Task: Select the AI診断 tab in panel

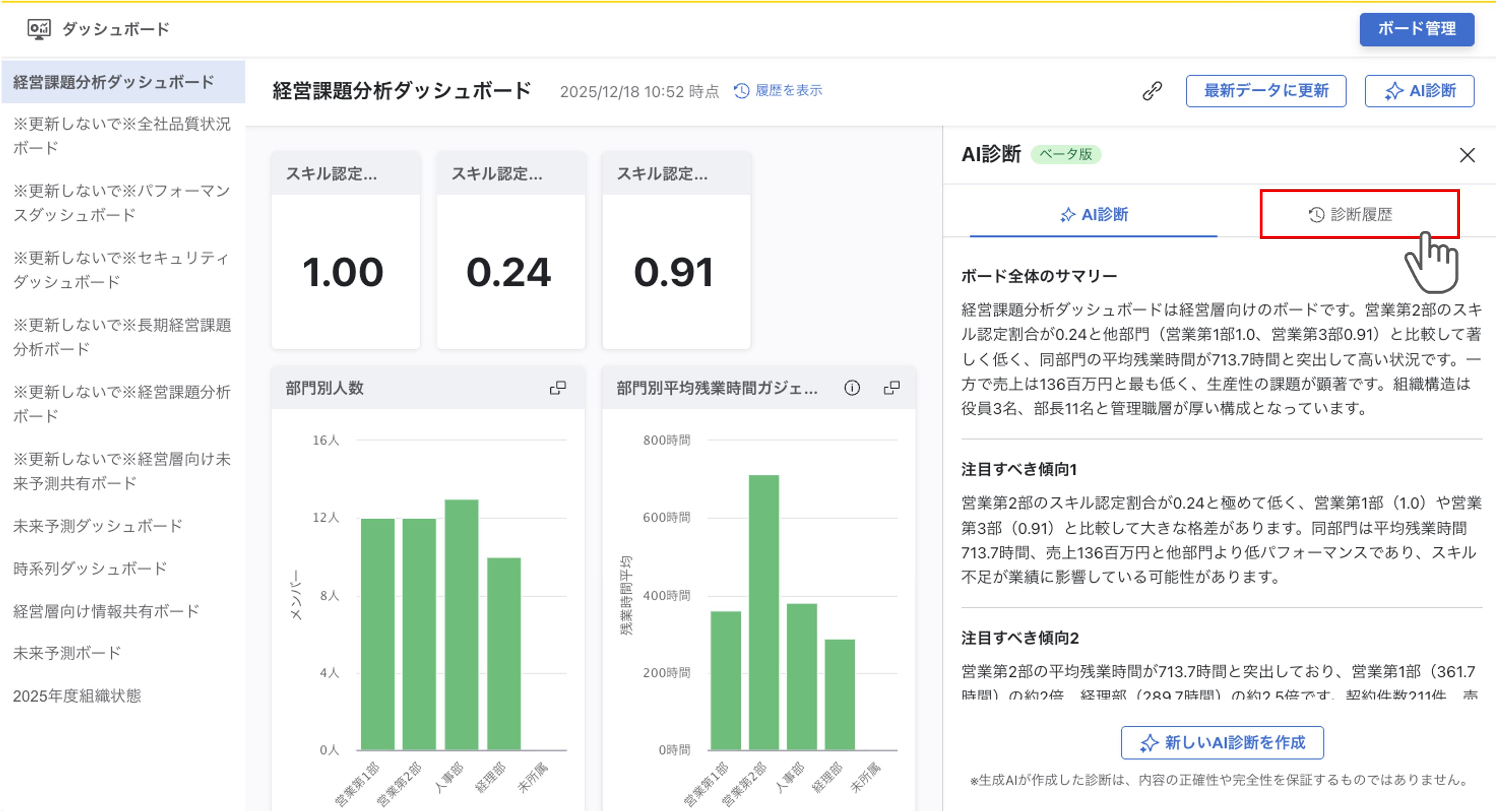Action: [x=1093, y=214]
